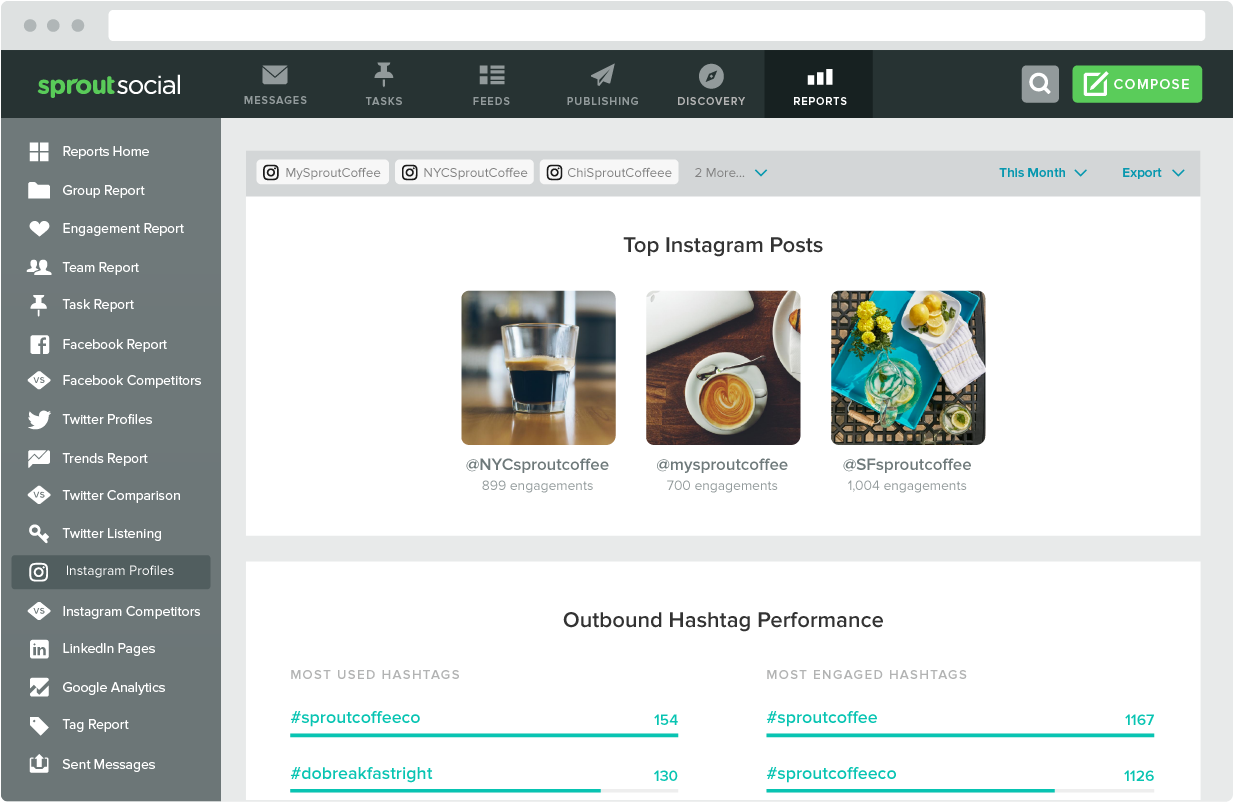The height and width of the screenshot is (802, 1233).
Task: Expand the 2 More profiles dropdown
Action: pyautogui.click(x=731, y=173)
